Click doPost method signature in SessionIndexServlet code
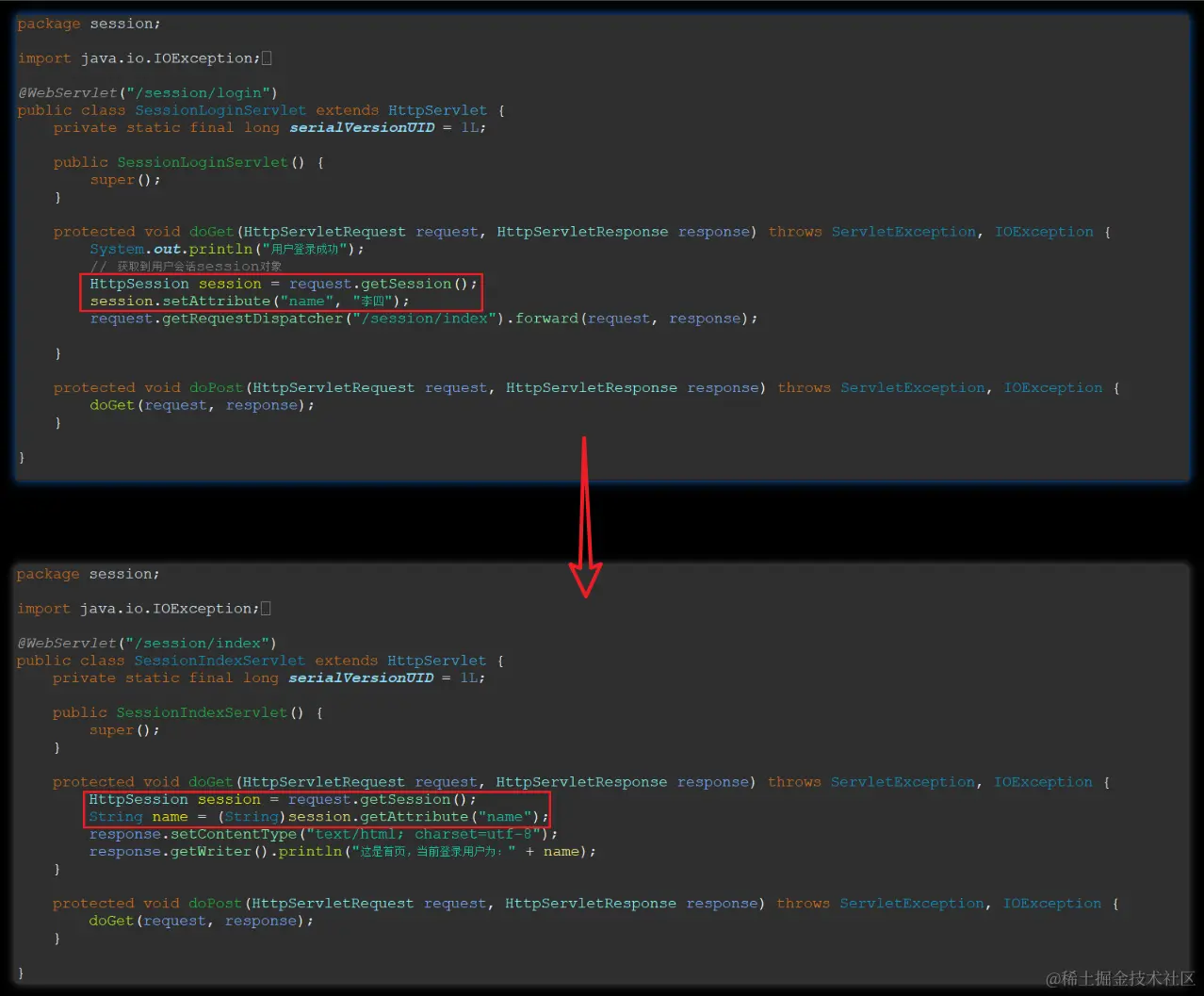The height and width of the screenshot is (996, 1204). coord(585,903)
